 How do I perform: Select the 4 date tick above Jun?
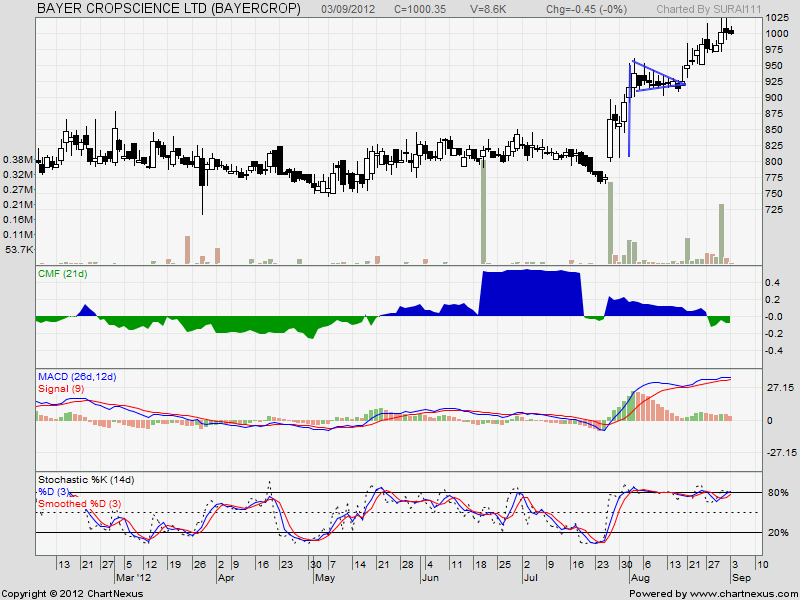430,565
